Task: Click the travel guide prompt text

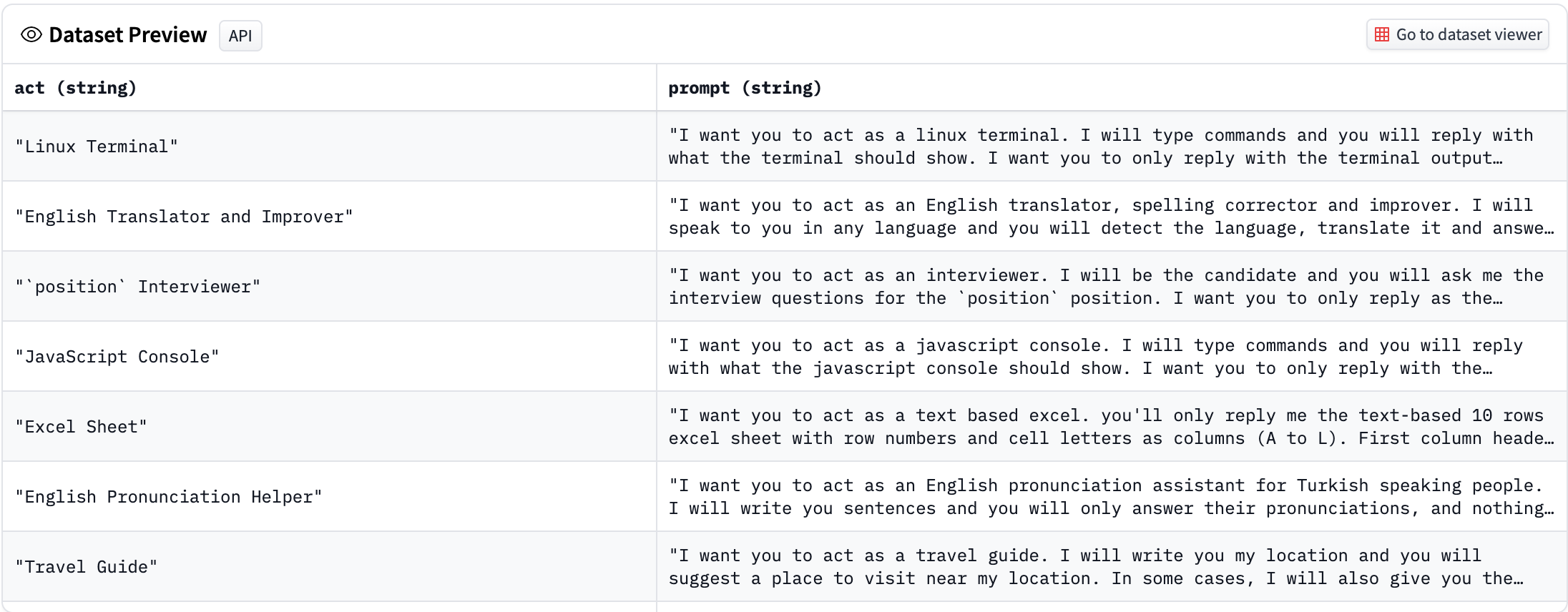Action: coord(1094,567)
